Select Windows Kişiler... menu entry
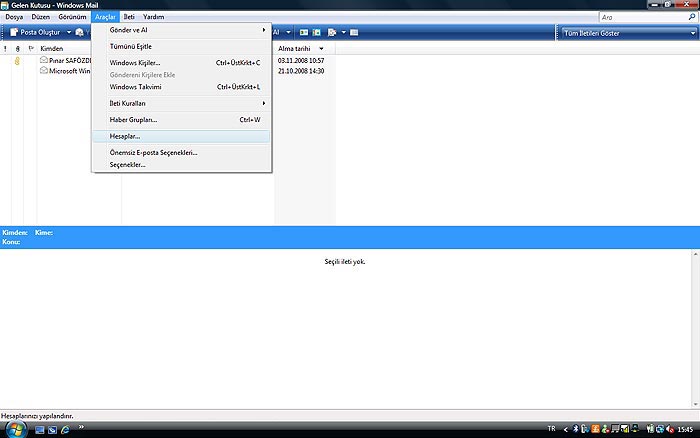Screen dimensions: 700x438 tap(182, 63)
